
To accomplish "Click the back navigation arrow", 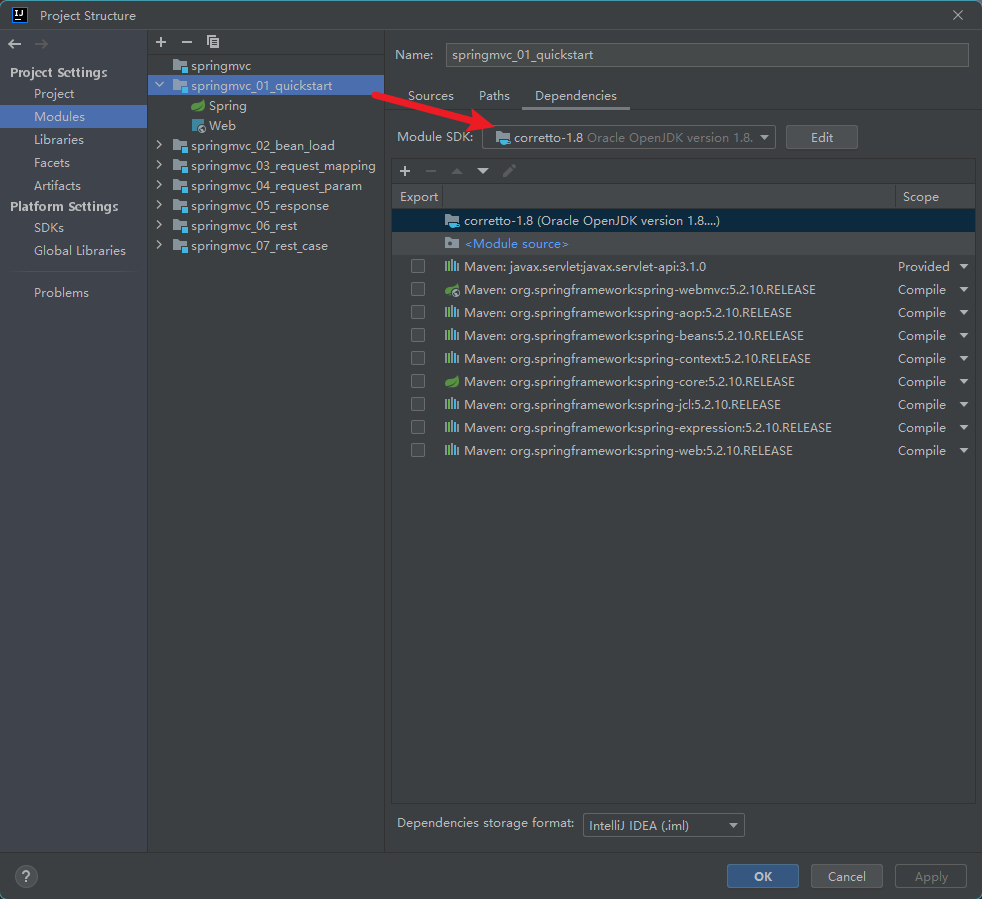I will 15,44.
